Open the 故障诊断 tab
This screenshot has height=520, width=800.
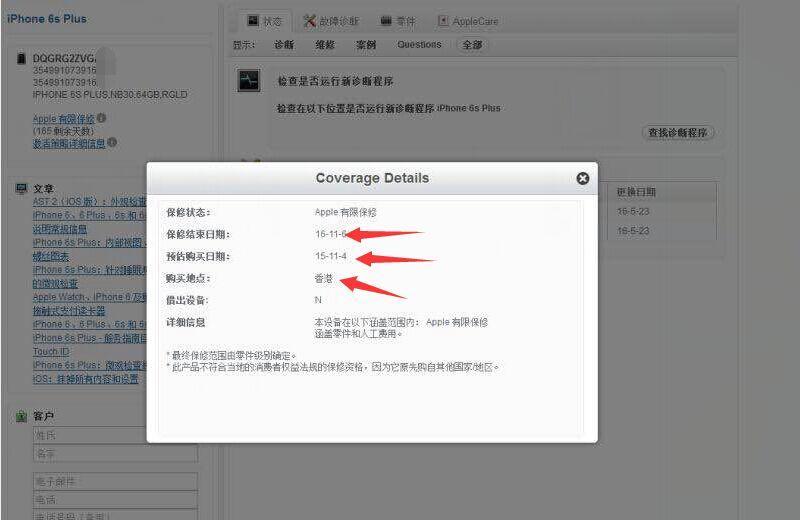[331, 21]
